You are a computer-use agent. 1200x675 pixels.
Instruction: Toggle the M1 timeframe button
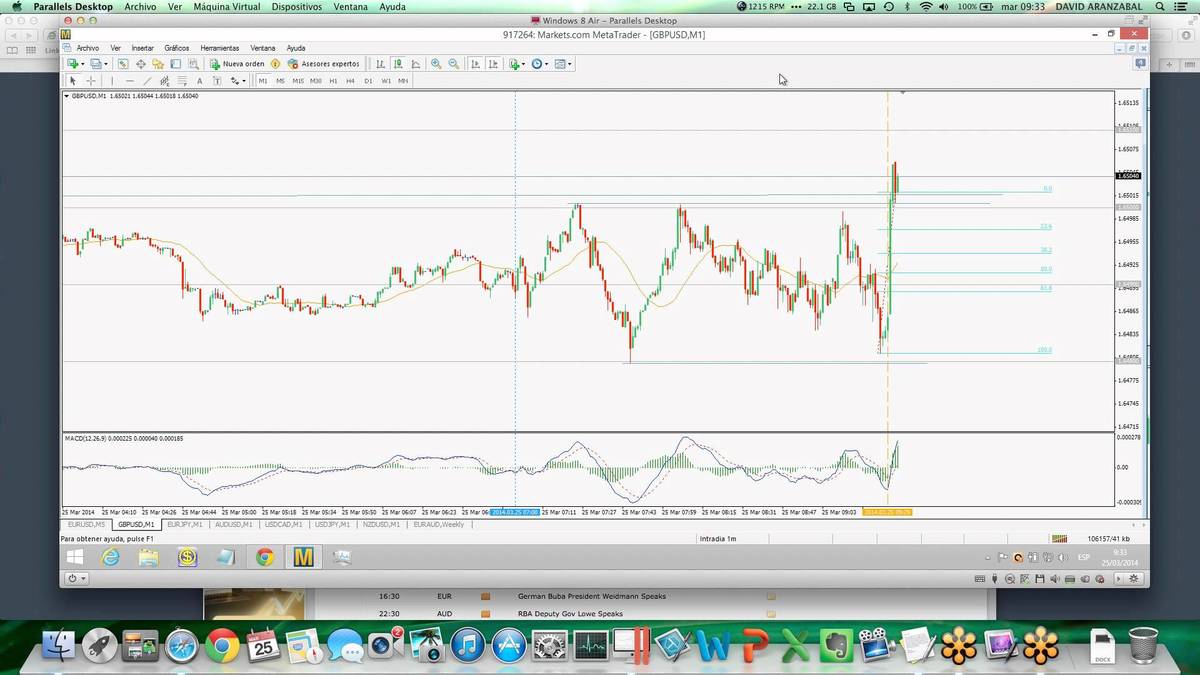click(263, 81)
